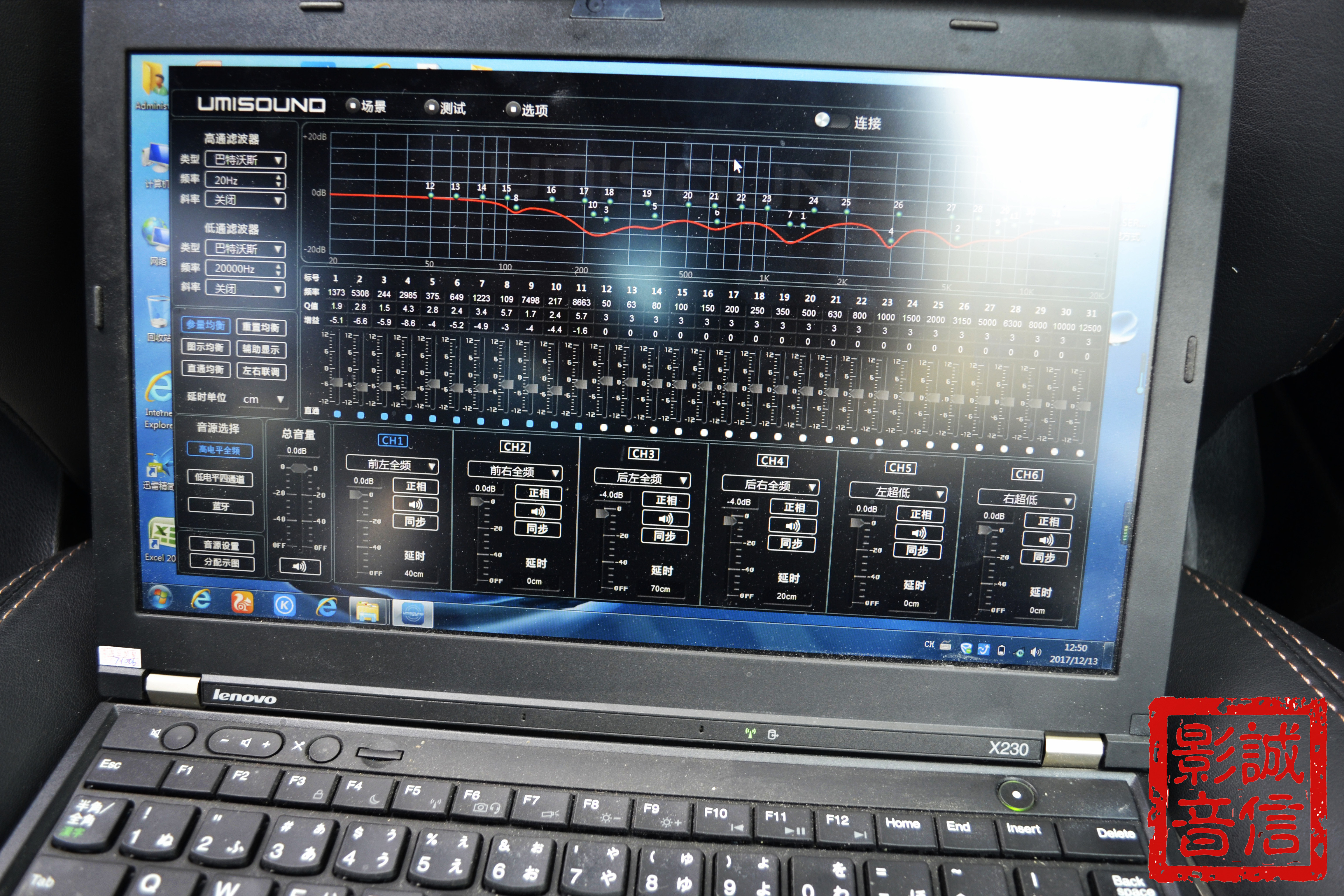Viewport: 1344px width, 896px height.
Task: Launch UC Browser from the taskbar
Action: coord(242,602)
